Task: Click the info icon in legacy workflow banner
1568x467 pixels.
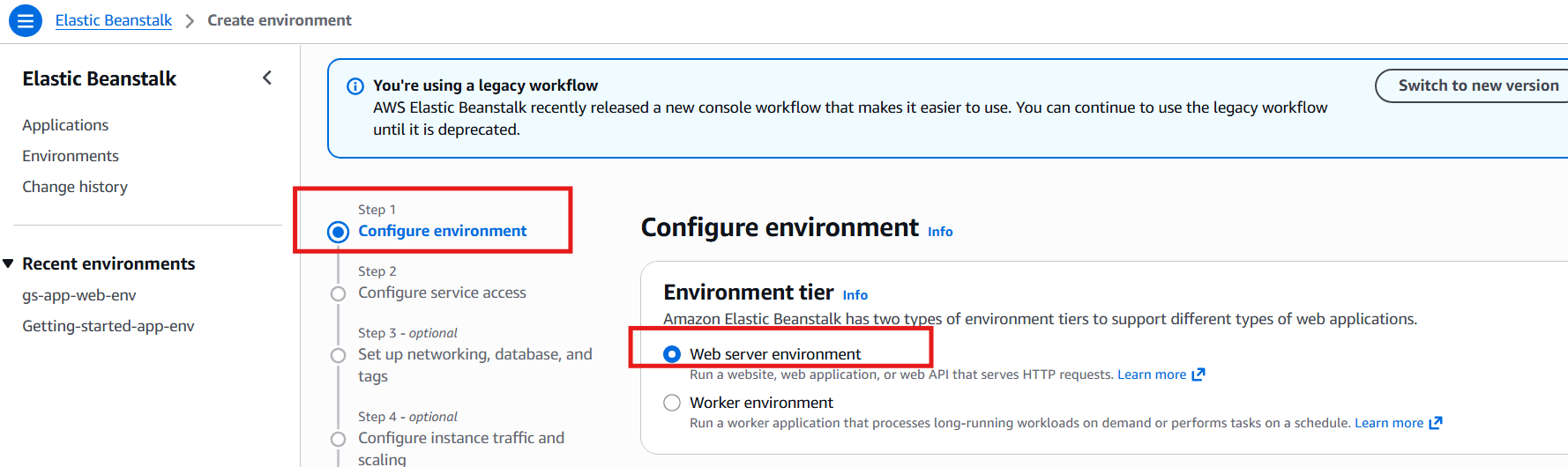Action: tap(355, 86)
